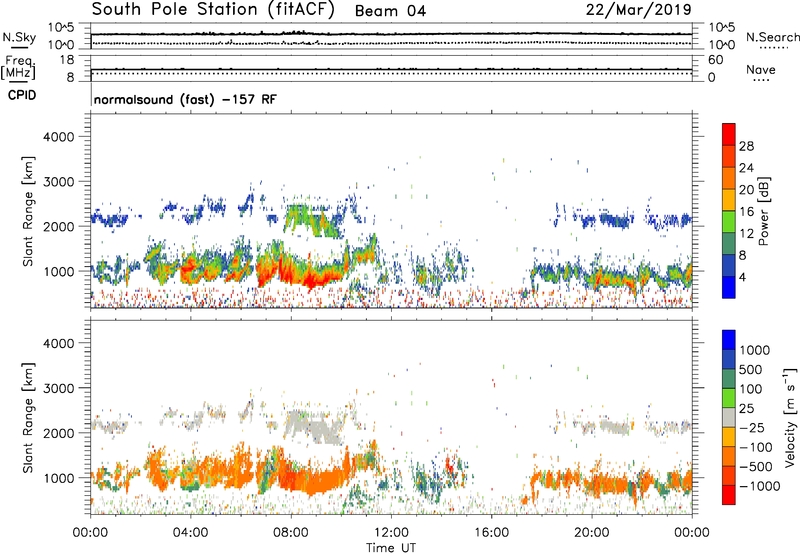Viewport: 800px width, 554px height.
Task: Click the "Nave" legend label
Action: point(761,69)
